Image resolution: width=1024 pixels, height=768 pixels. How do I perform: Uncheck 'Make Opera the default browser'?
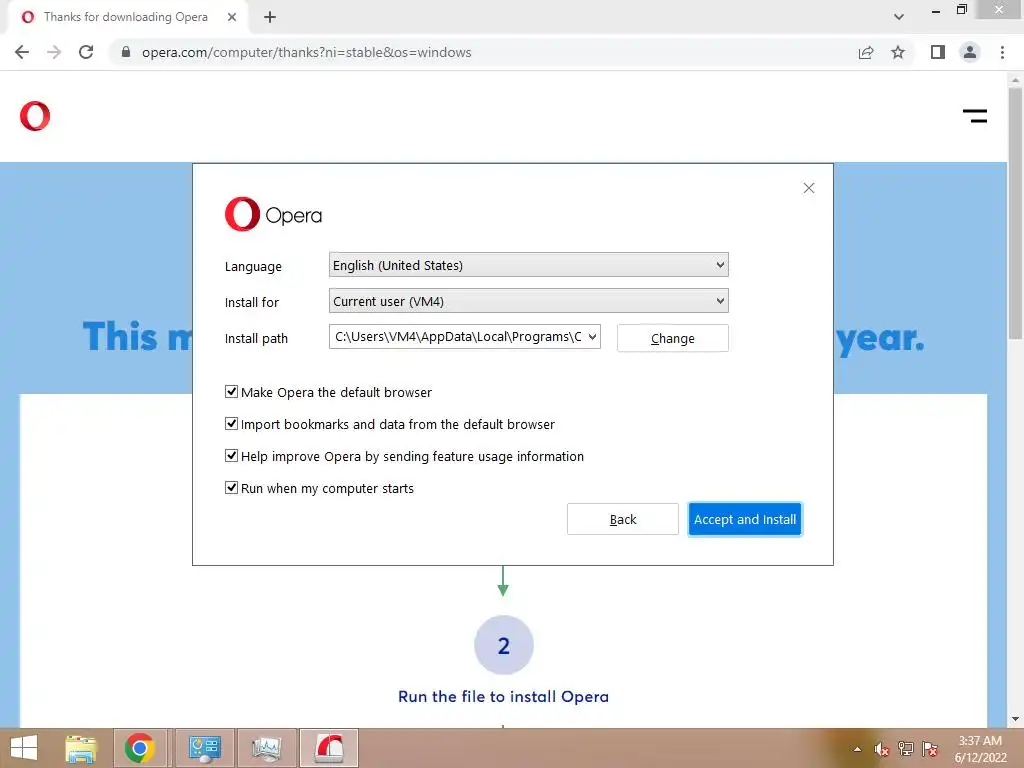point(231,392)
